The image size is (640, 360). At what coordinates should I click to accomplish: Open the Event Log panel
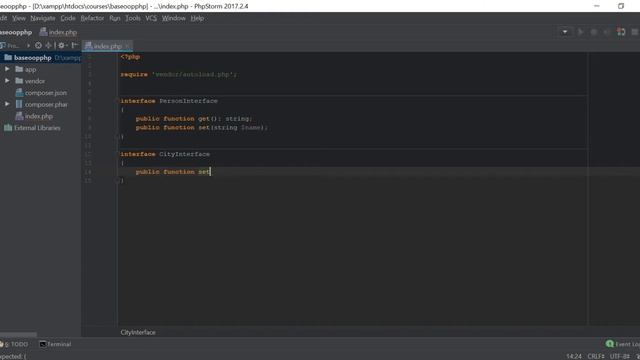tap(622, 344)
